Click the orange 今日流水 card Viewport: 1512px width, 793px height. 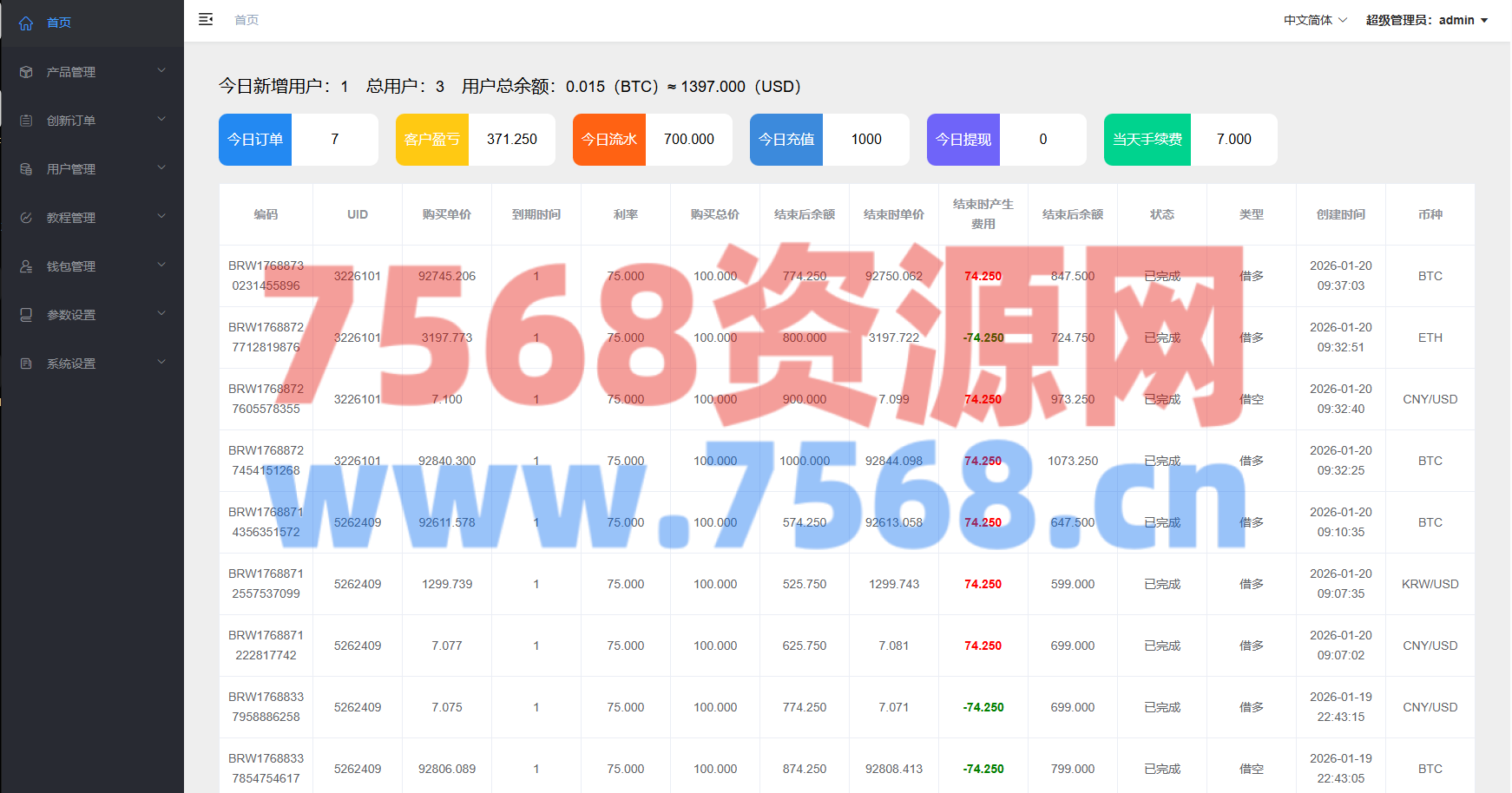(x=609, y=140)
